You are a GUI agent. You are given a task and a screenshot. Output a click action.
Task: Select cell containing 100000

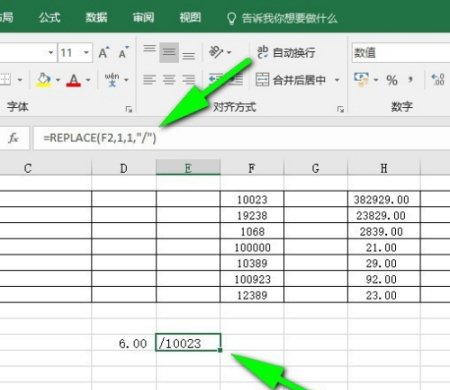252,247
